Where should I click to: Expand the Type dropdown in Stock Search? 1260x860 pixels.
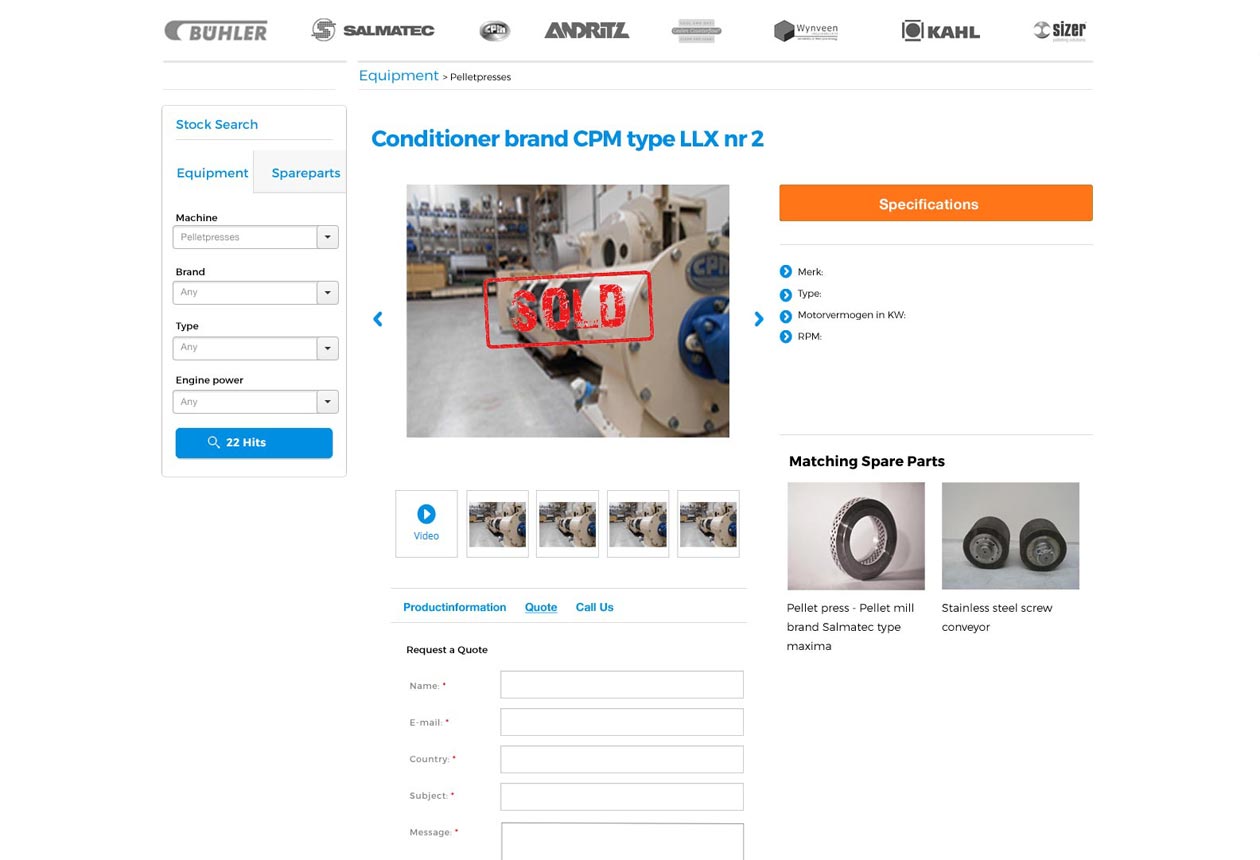256,347
